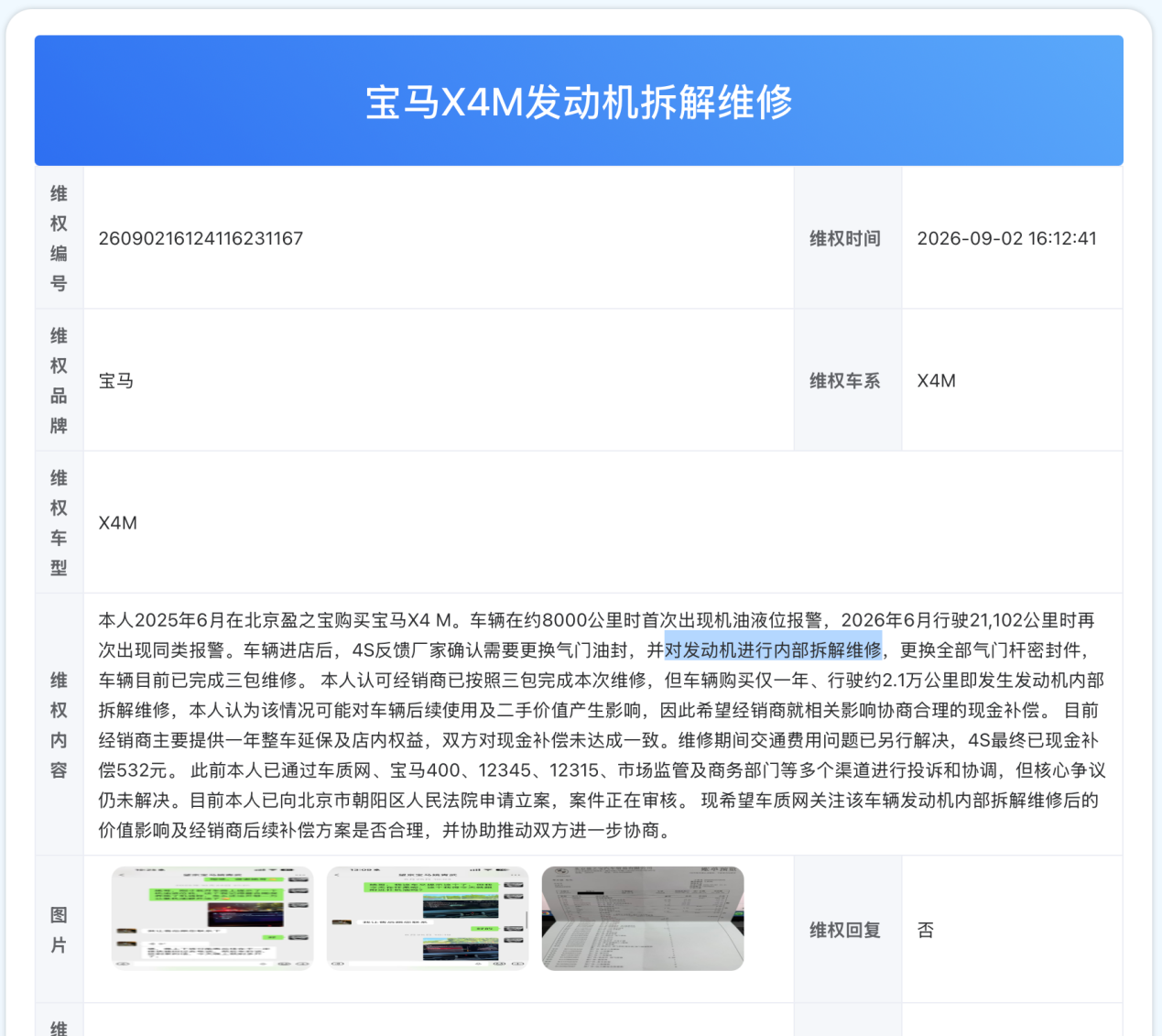Screen dimensions: 1162x1036
Task: Open the second chat screenshot thumbnail
Action: click(x=428, y=918)
